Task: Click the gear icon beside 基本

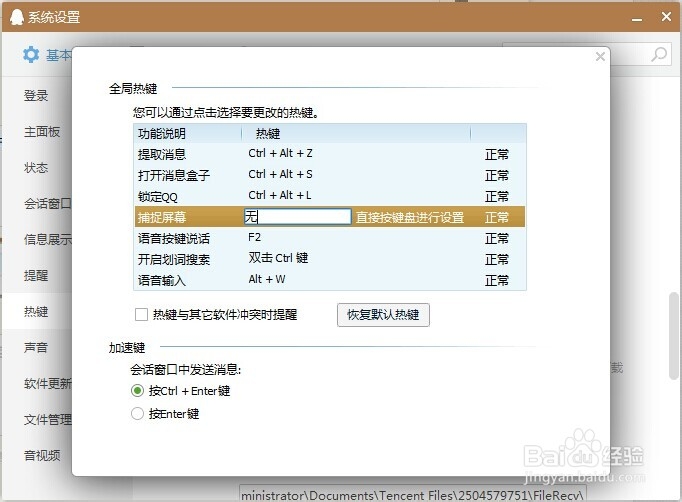Action: (x=31, y=55)
